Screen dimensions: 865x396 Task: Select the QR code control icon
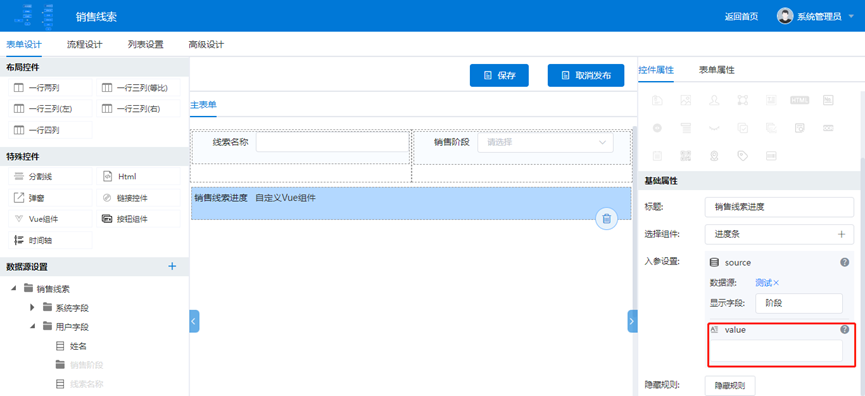[x=686, y=156]
